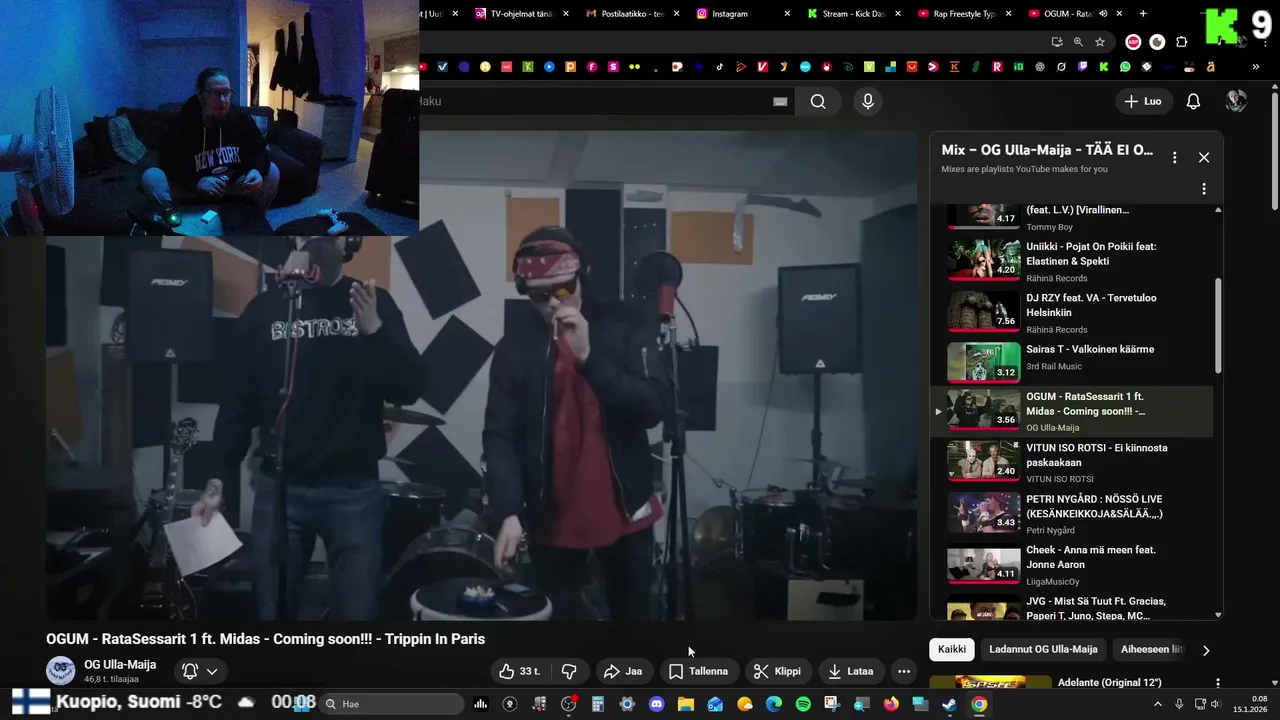
Task: Click the Luo create button
Action: 1143,101
